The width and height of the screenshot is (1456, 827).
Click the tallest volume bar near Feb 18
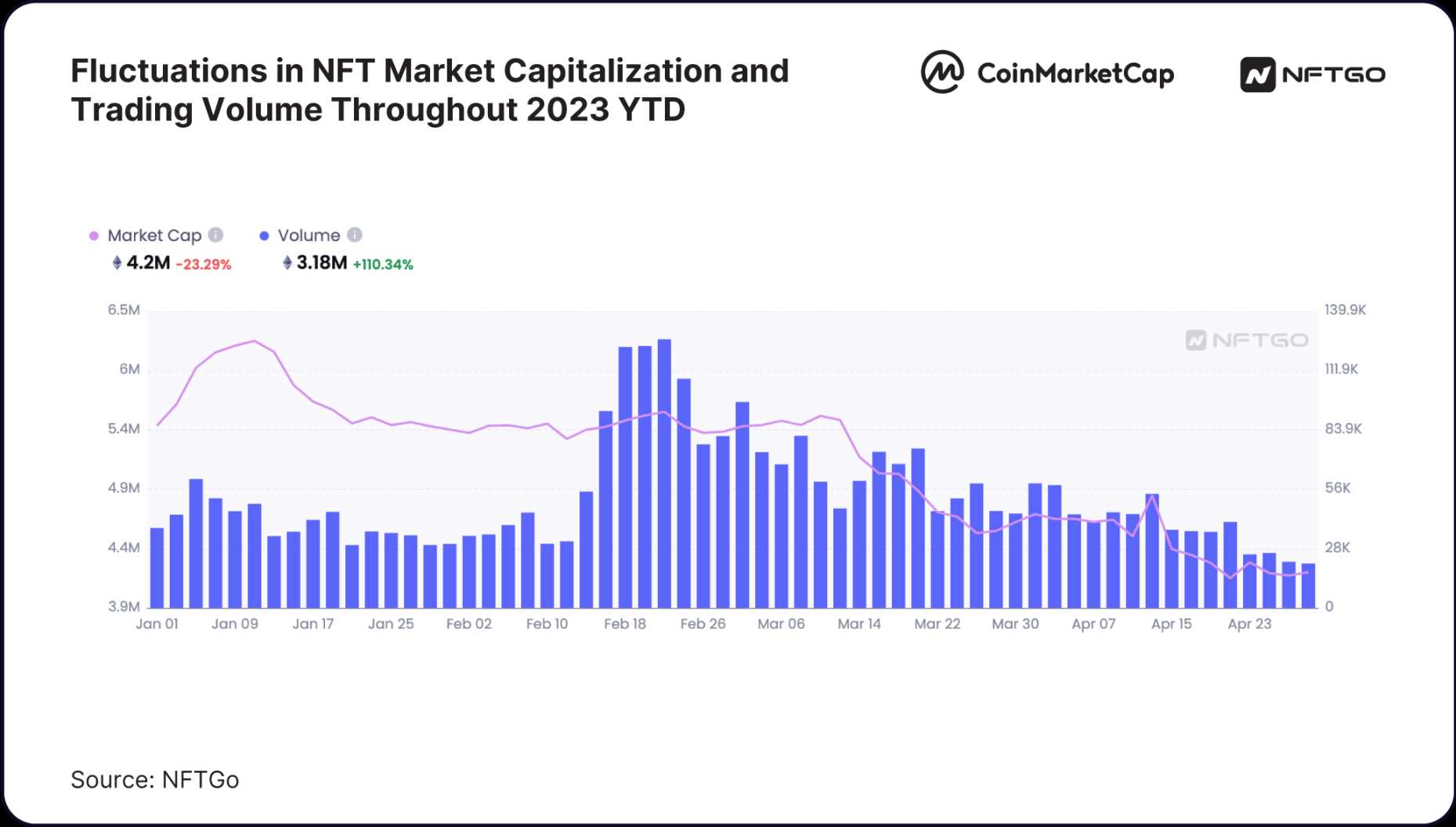pyautogui.click(x=664, y=470)
